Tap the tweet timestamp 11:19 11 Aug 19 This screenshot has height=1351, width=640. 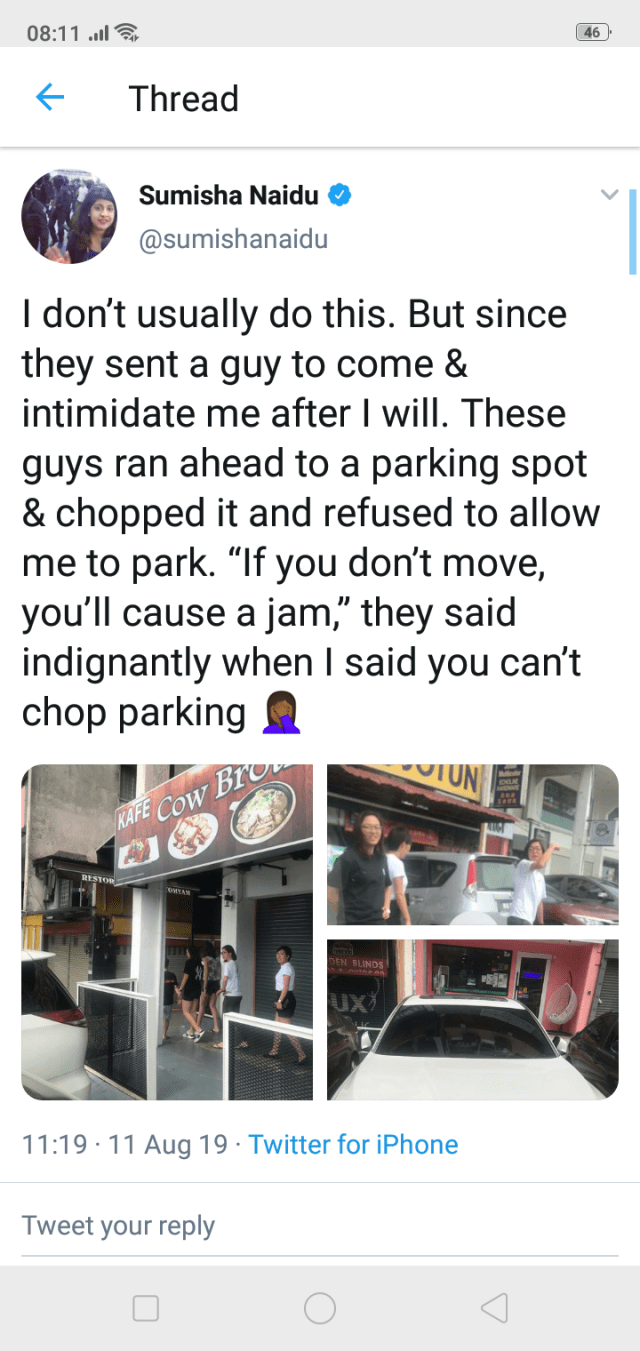(x=125, y=1145)
